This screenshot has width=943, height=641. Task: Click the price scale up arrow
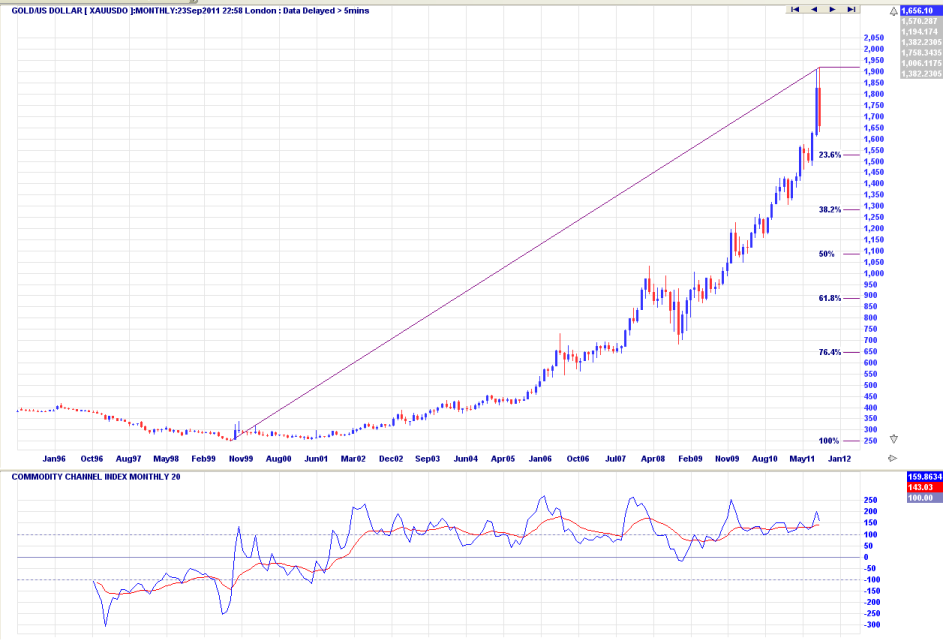[894, 11]
